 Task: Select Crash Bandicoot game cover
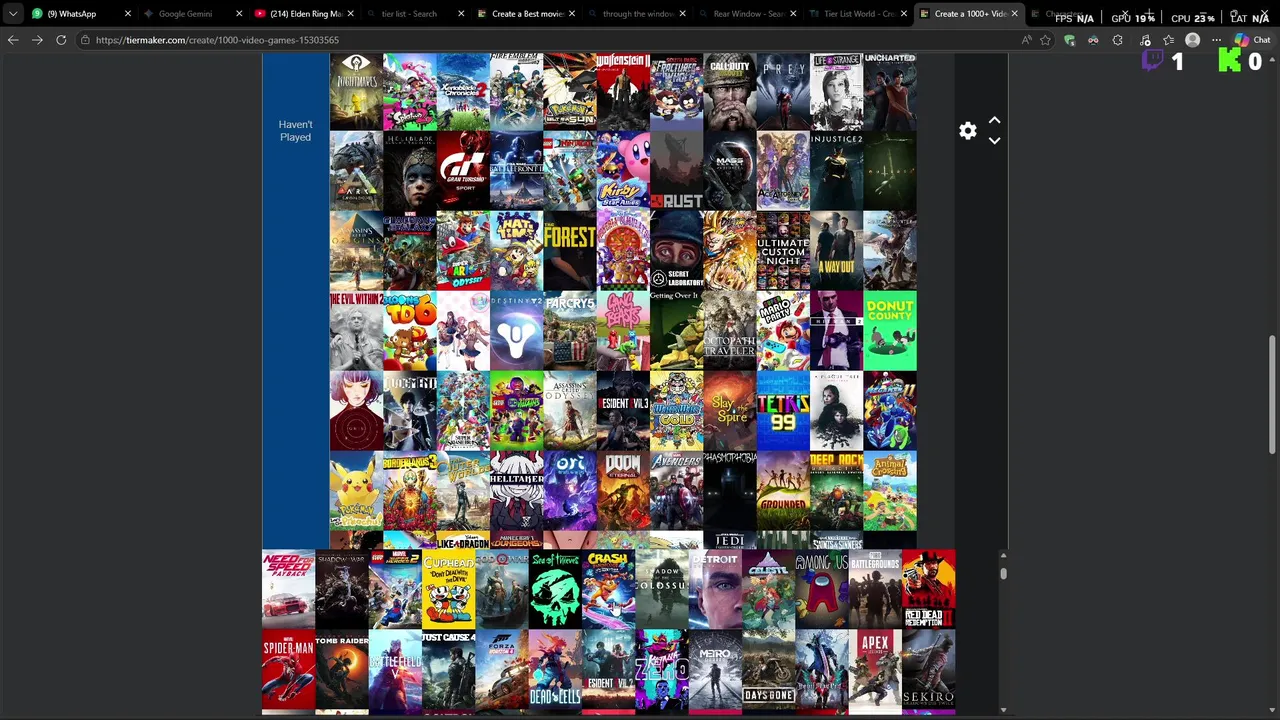tap(608, 589)
